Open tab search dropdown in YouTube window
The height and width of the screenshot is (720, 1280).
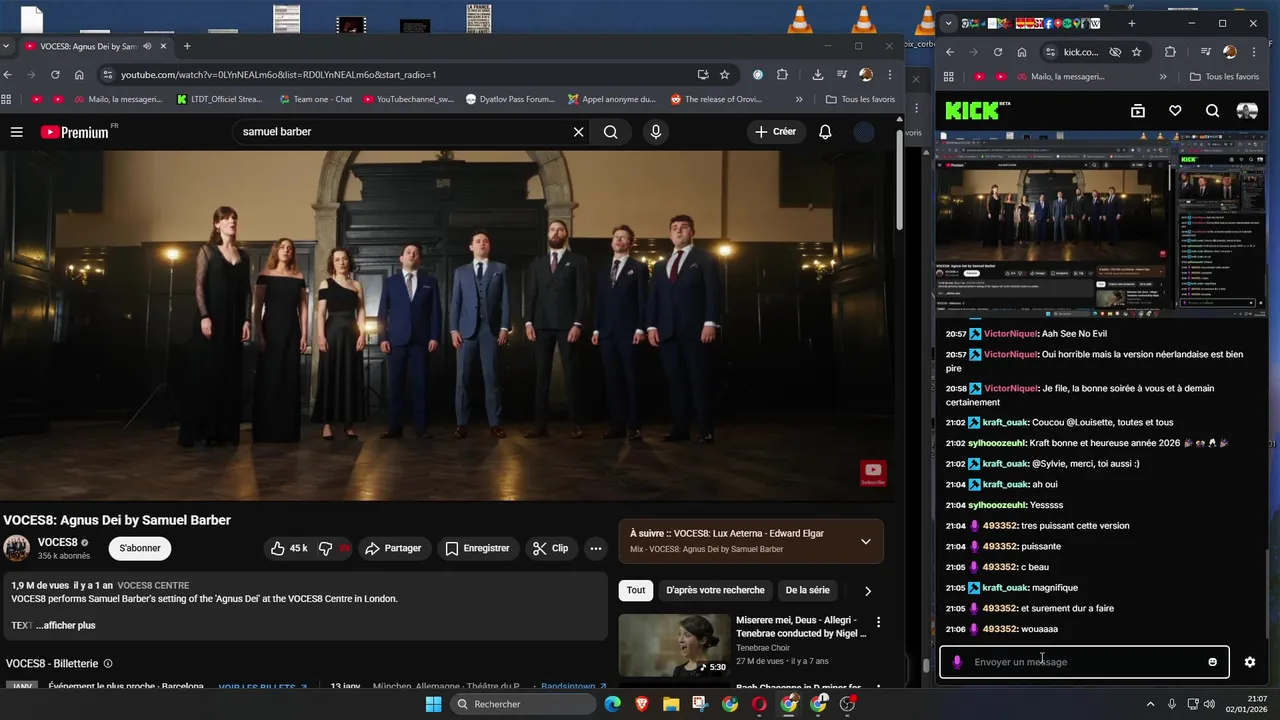coord(7,46)
